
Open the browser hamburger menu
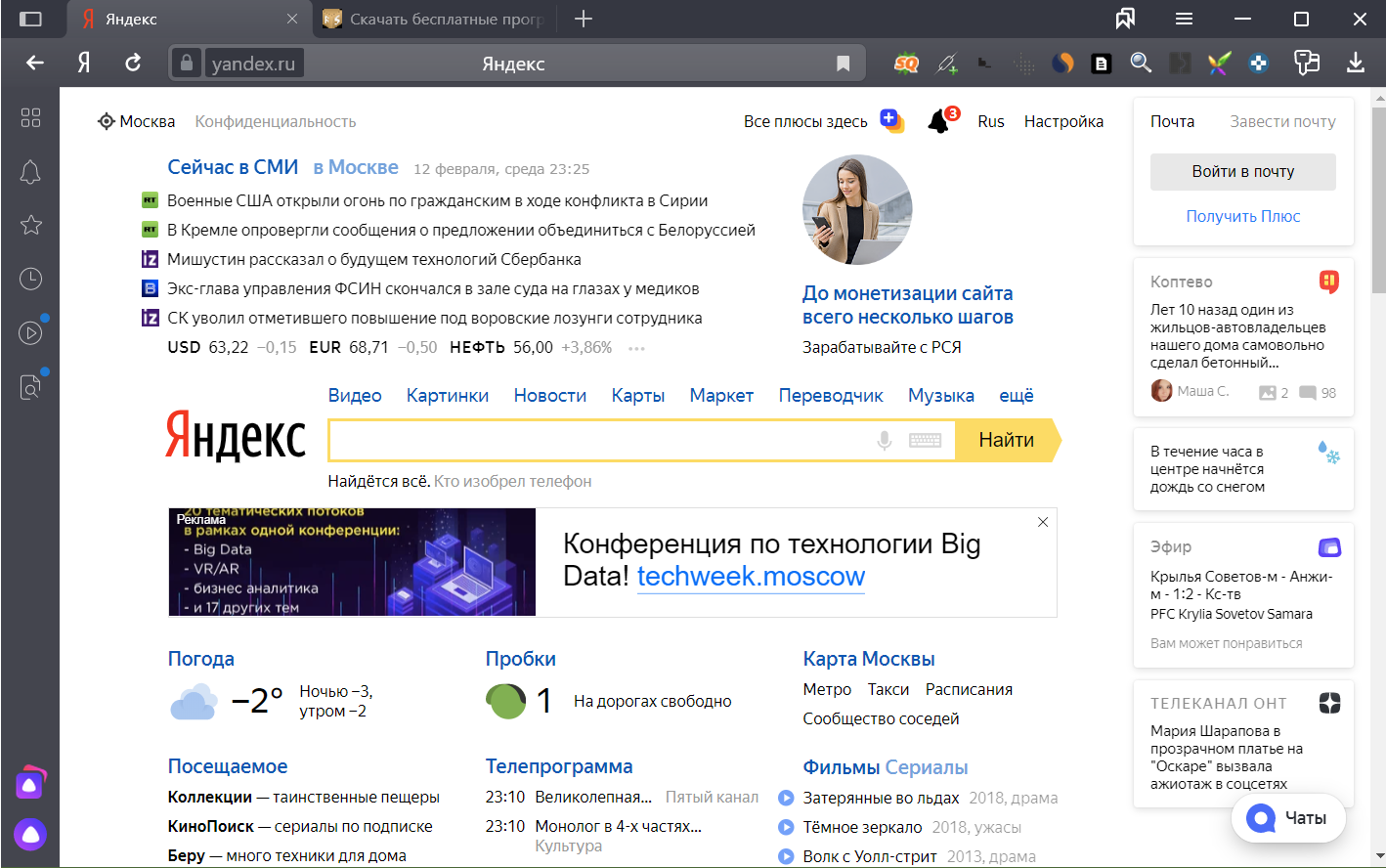1184,19
